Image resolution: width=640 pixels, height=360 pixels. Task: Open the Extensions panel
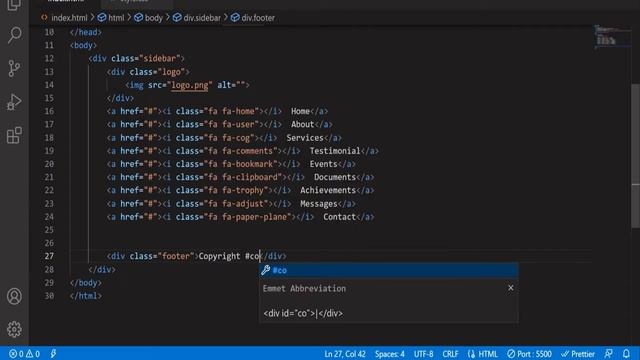(14, 135)
